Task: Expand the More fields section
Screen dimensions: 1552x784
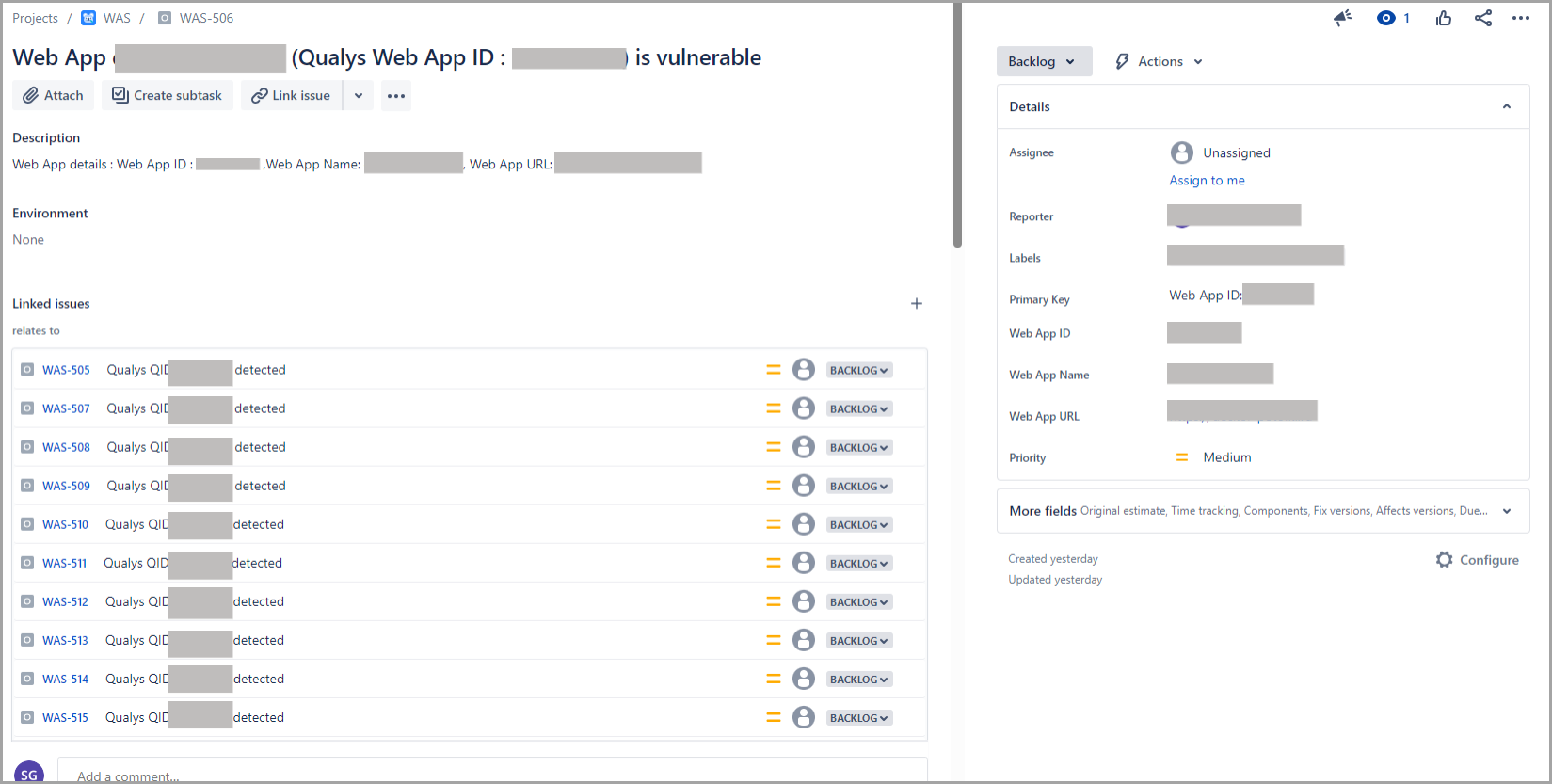Action: 1263,511
